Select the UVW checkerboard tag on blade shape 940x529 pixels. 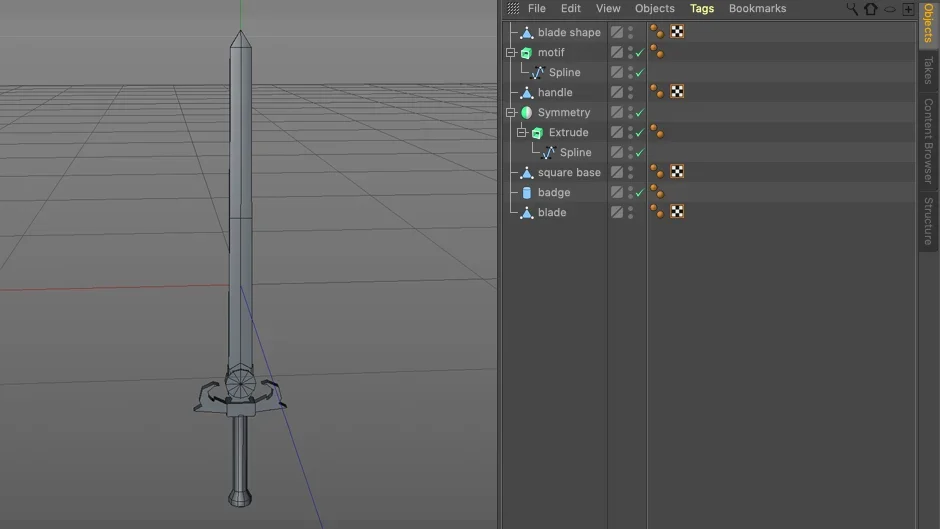tap(677, 32)
